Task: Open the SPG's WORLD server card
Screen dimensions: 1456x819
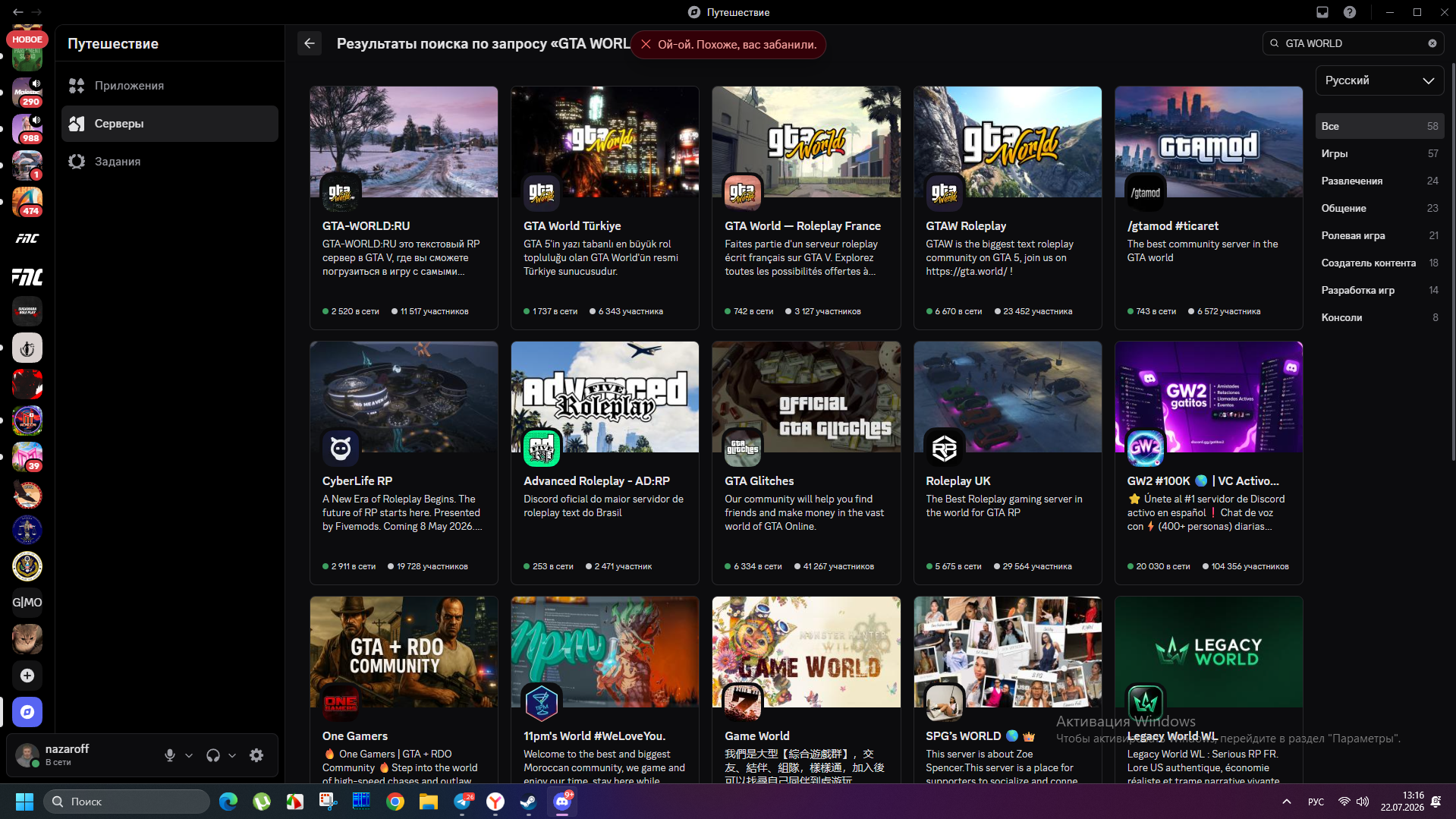Action: click(x=1008, y=690)
